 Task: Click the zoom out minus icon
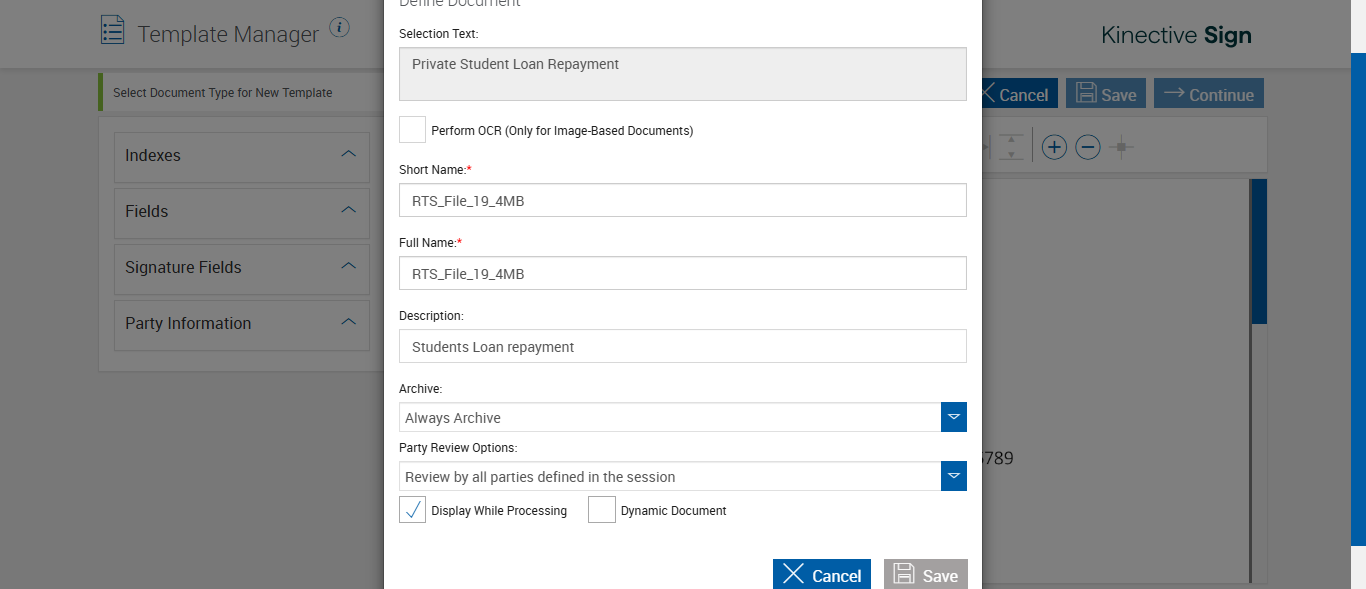1088,148
